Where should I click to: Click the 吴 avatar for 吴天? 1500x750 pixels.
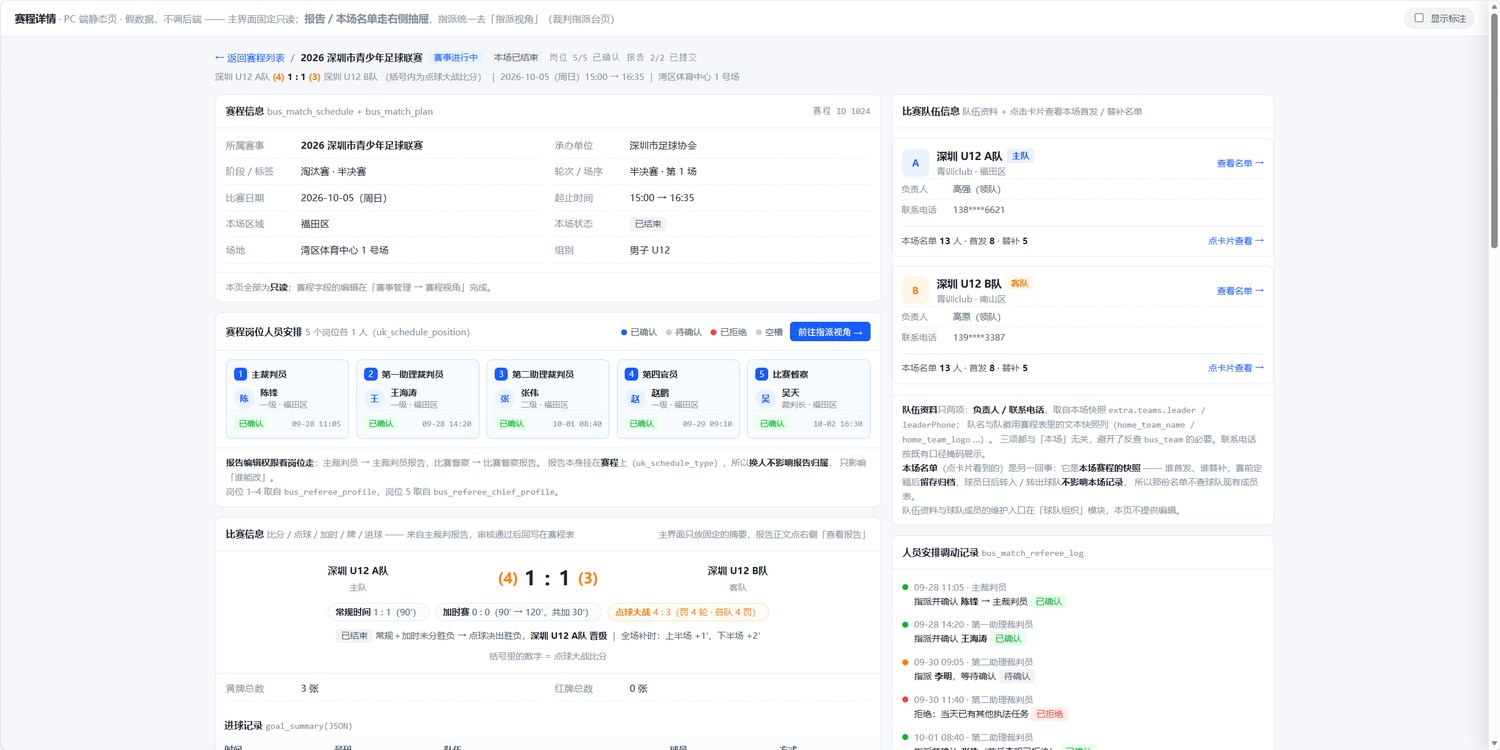tap(764, 398)
